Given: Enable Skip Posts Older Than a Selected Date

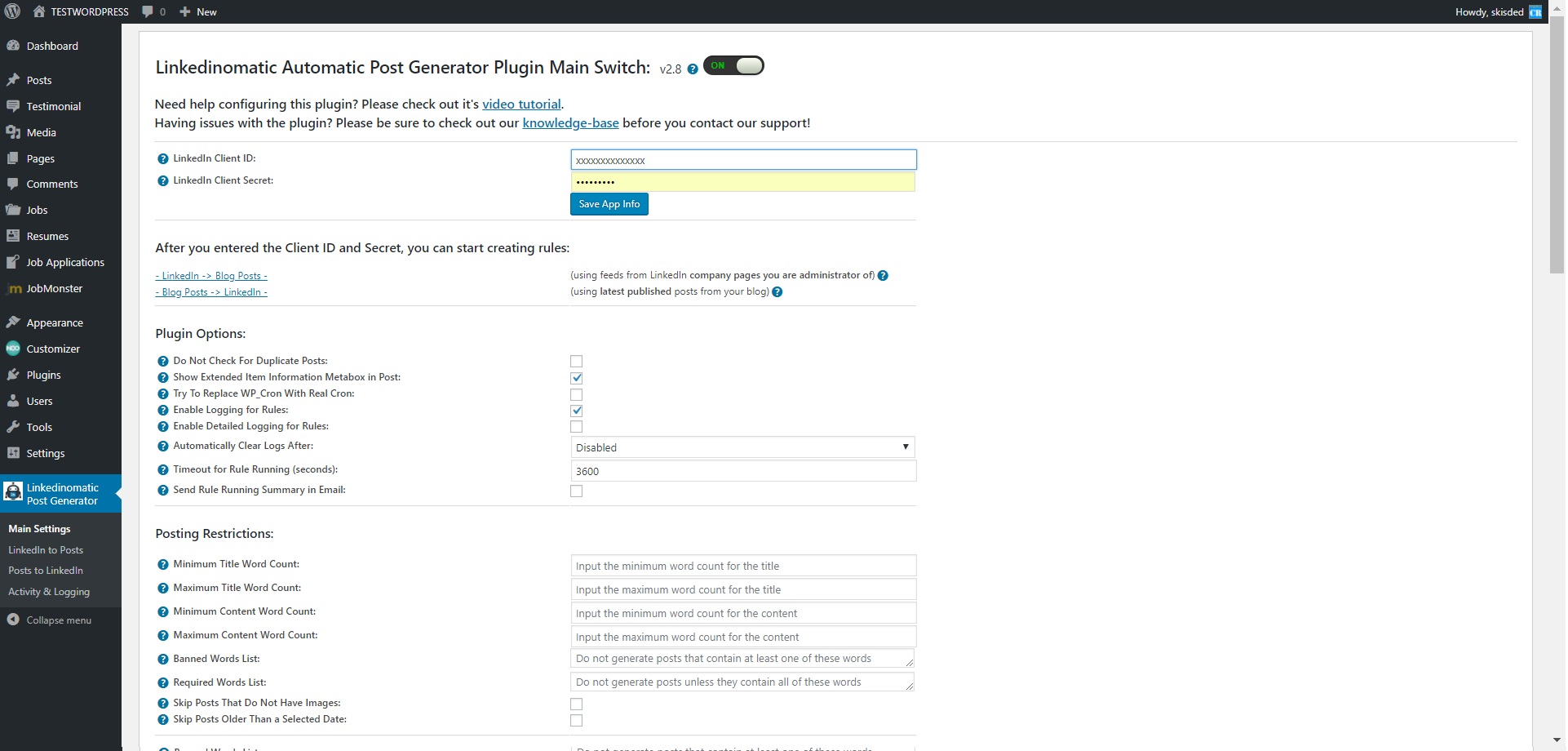Looking at the screenshot, I should coord(577,721).
